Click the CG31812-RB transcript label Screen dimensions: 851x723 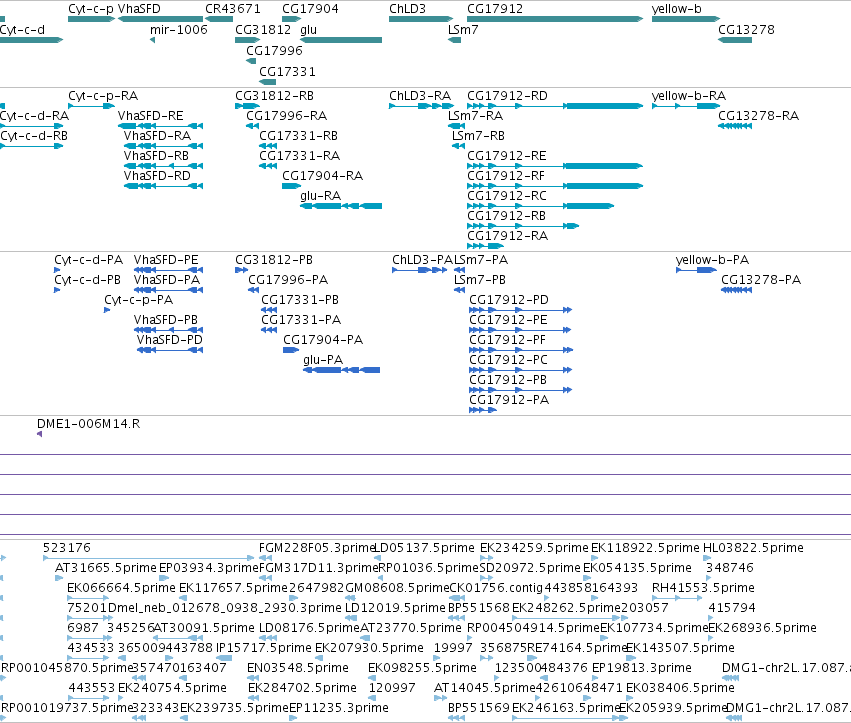point(275,96)
